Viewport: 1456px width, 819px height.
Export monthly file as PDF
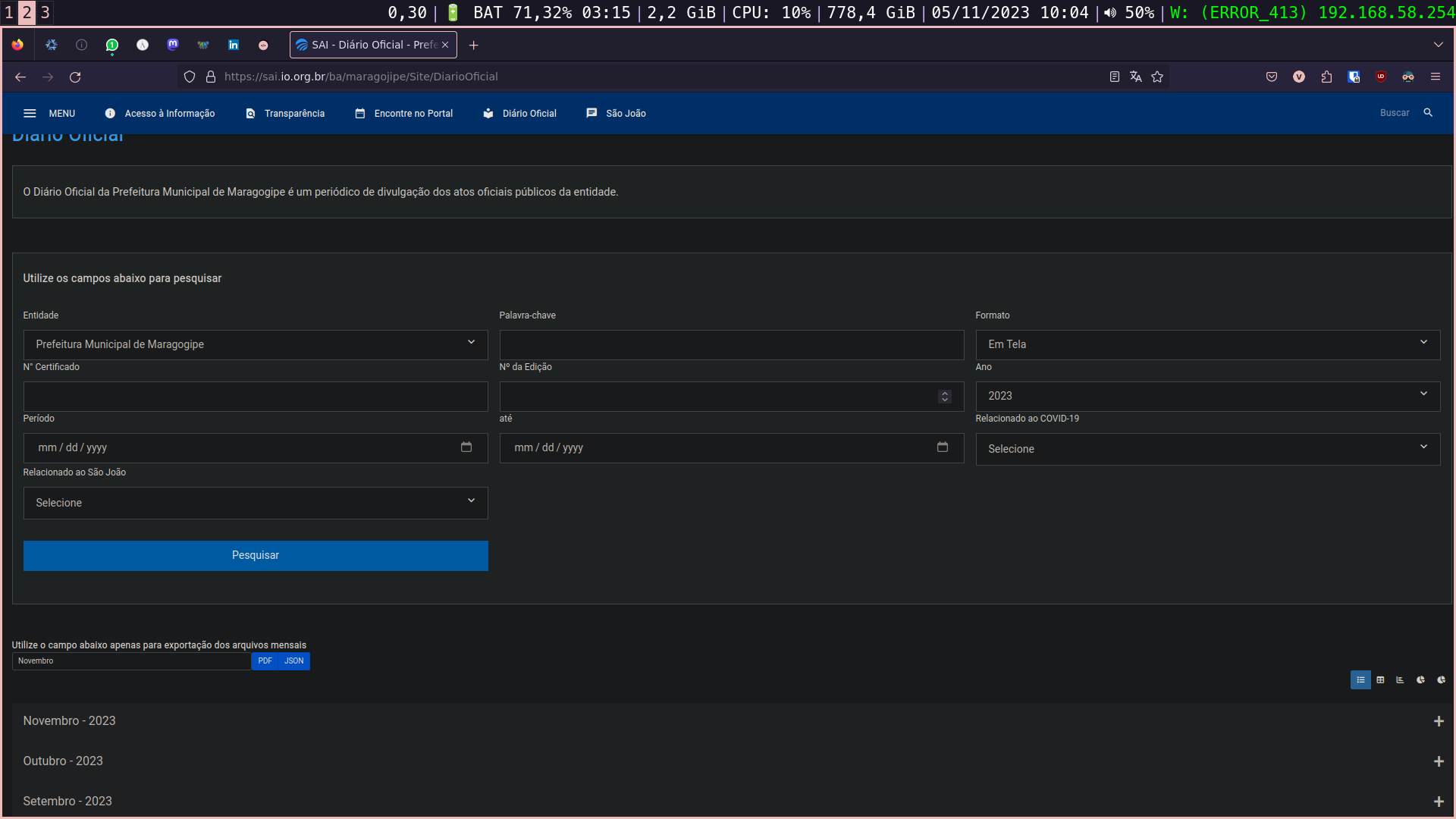pos(265,661)
